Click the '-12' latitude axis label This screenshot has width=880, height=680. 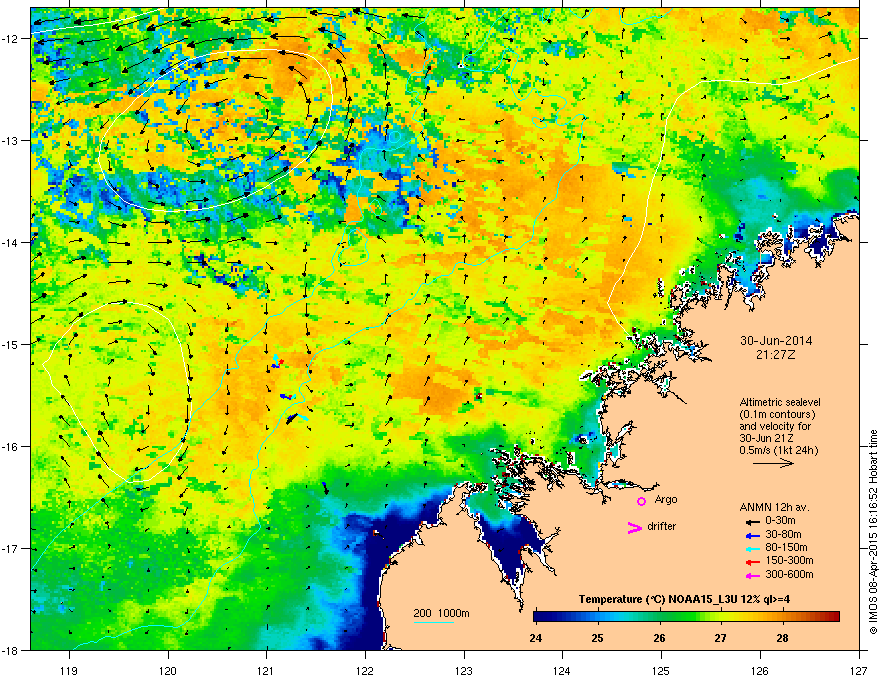[10, 38]
